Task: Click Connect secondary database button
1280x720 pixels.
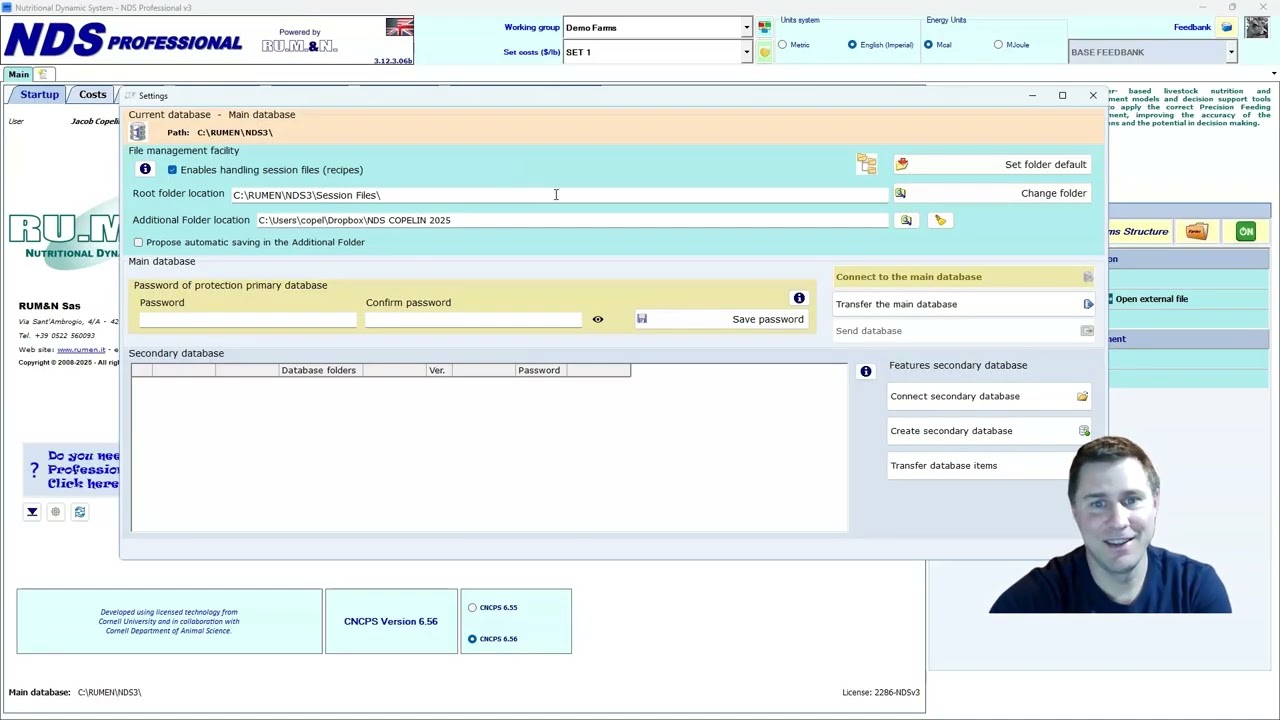Action: point(989,396)
